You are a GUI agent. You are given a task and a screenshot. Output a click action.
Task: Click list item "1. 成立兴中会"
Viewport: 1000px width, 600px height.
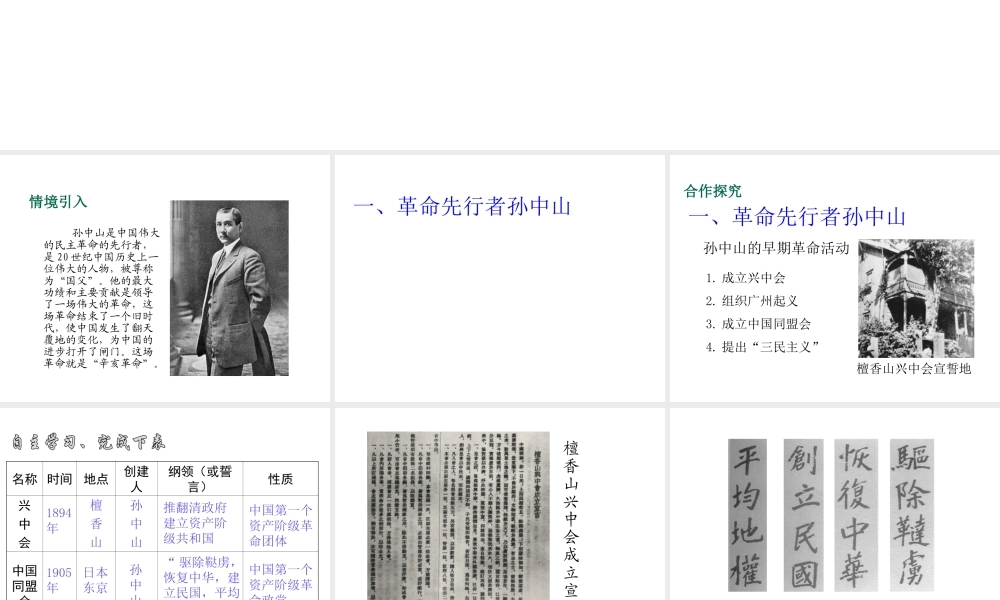click(745, 278)
